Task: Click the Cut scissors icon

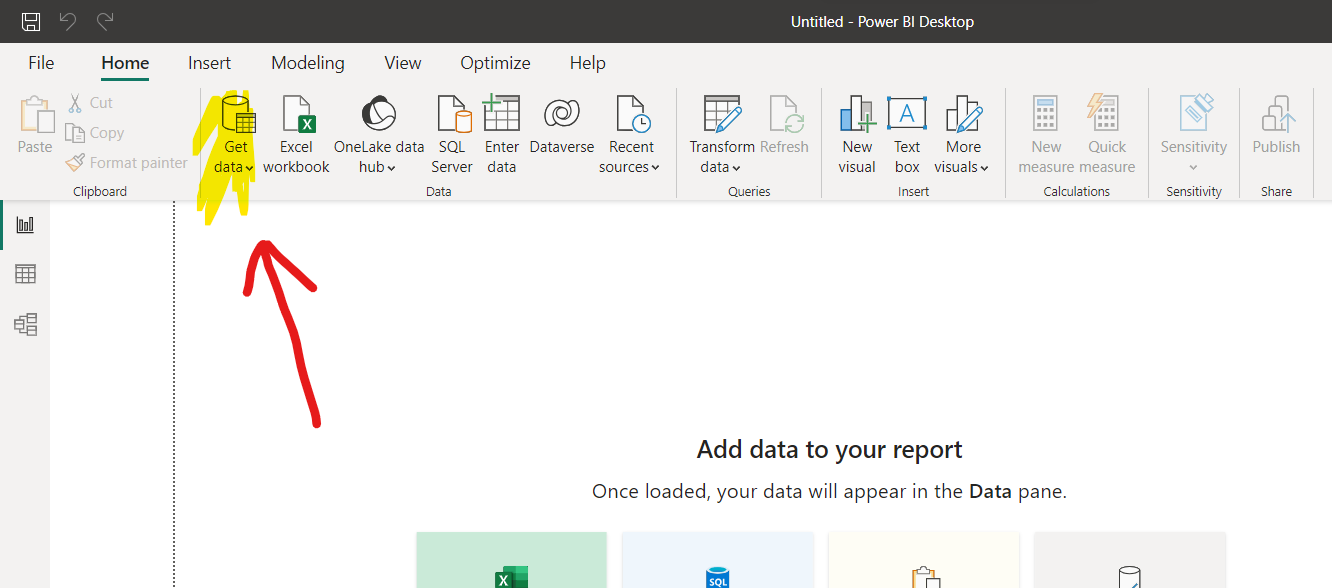Action: (x=75, y=102)
